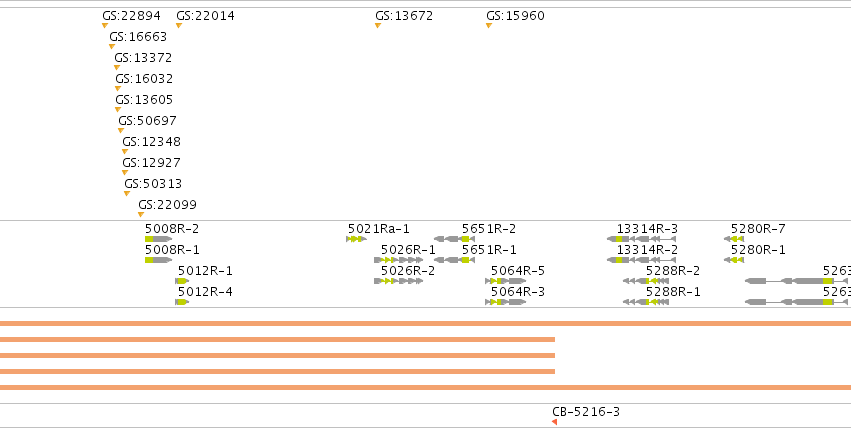Click the 13314R-3 transcript glyph
This screenshot has width=851, height=428.
tap(642, 239)
